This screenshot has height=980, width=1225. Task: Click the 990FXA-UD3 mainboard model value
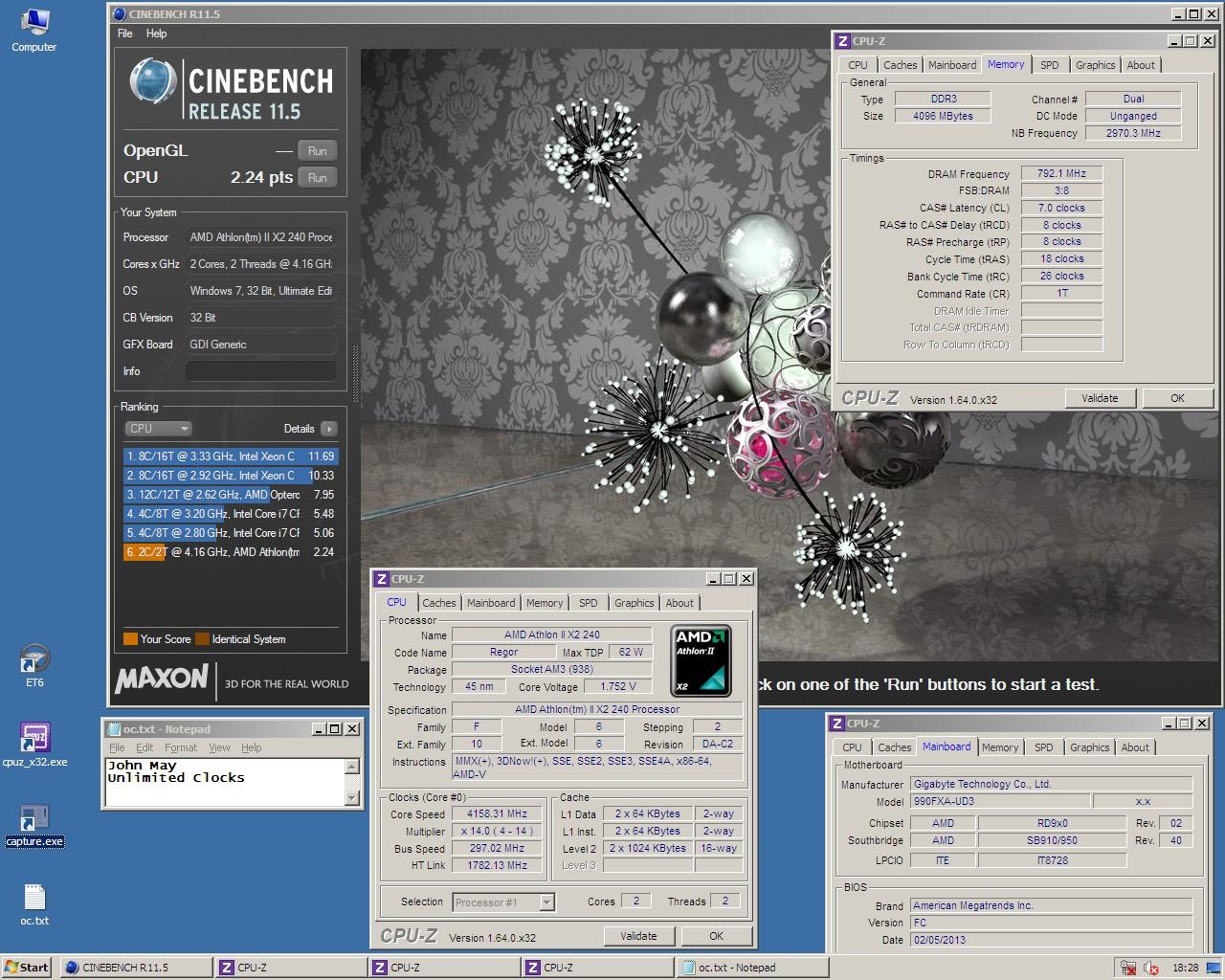[998, 801]
